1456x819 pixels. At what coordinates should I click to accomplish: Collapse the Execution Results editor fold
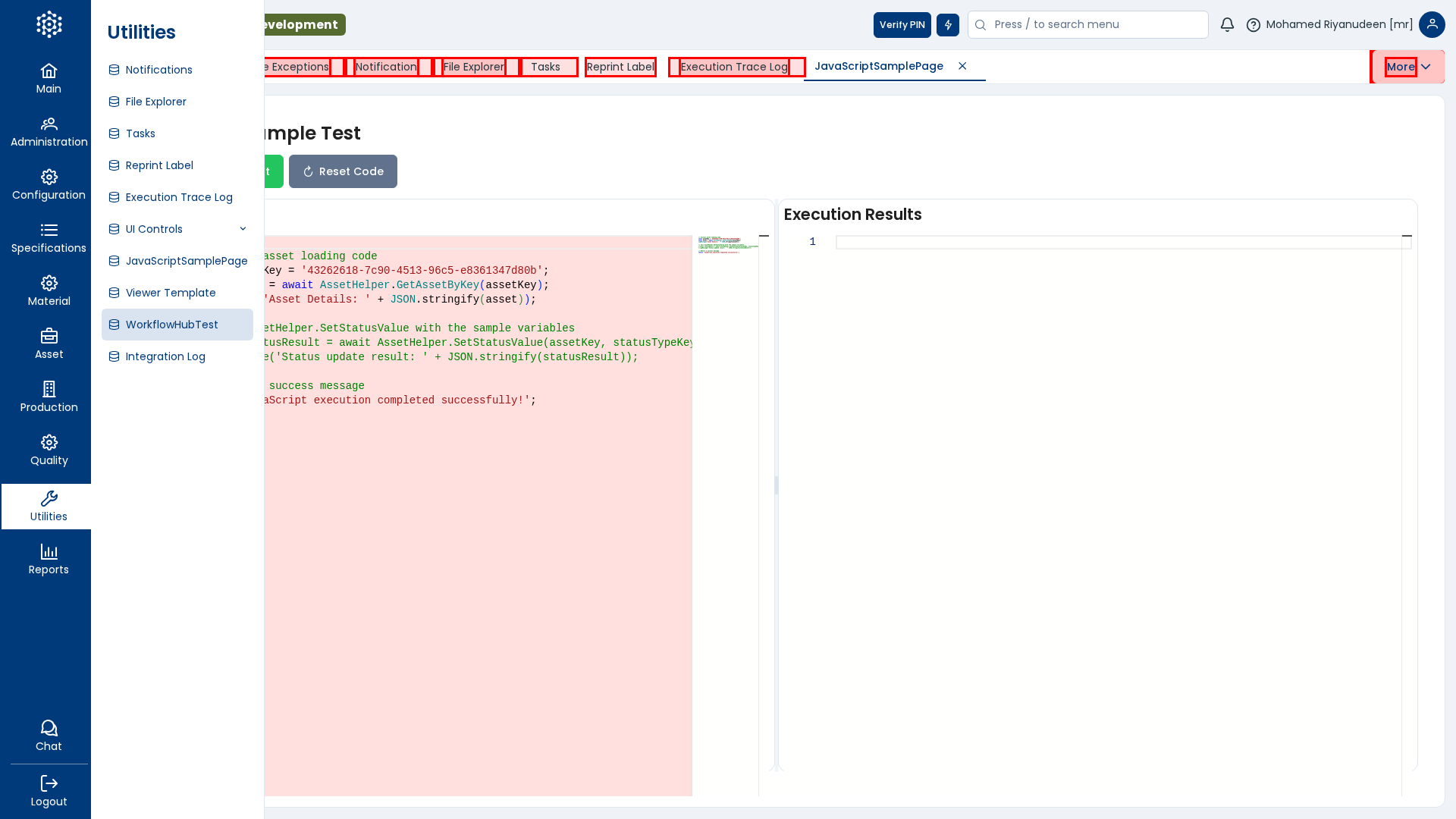point(1407,236)
